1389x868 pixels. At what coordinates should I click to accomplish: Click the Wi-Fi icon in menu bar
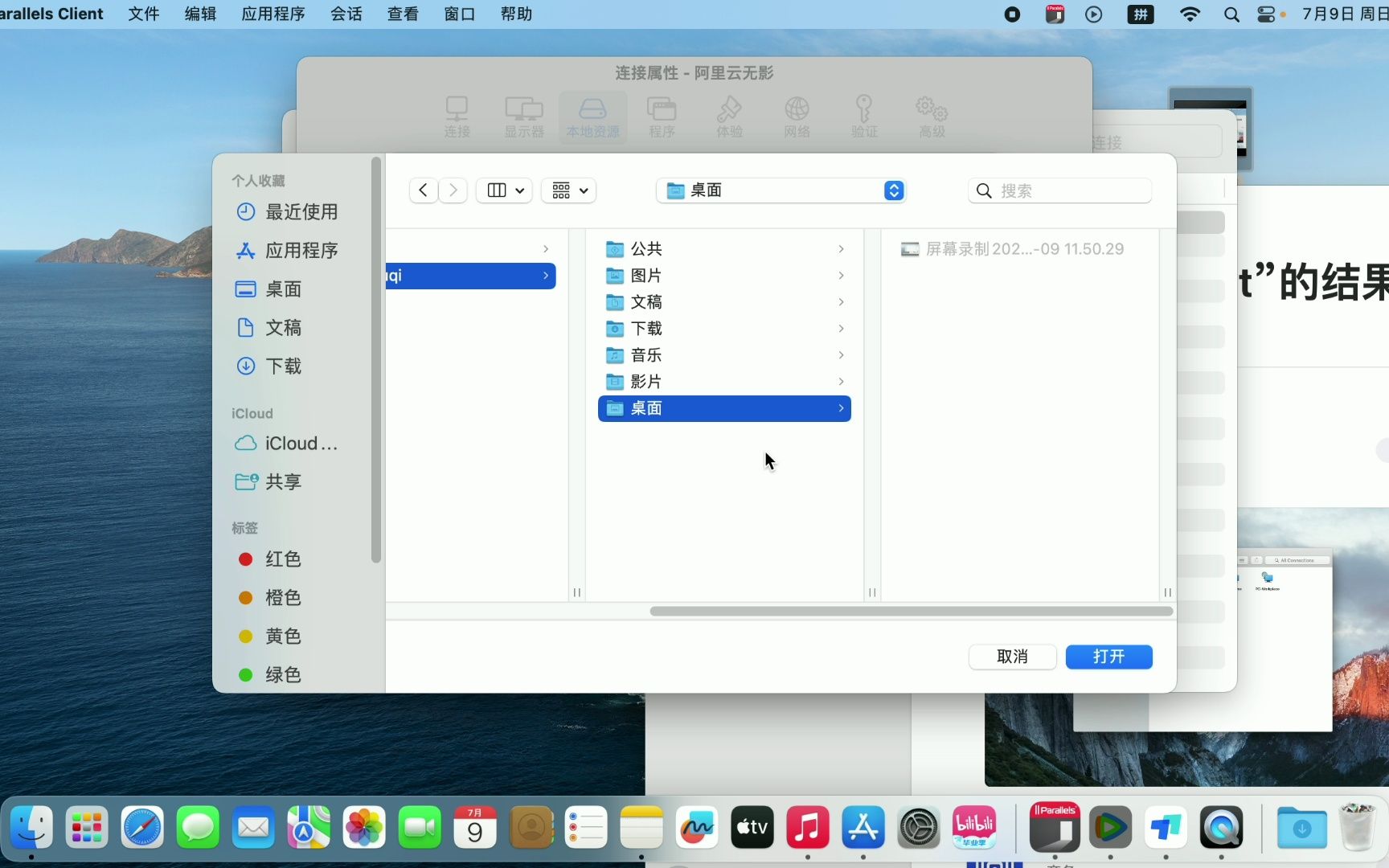pyautogui.click(x=1190, y=14)
